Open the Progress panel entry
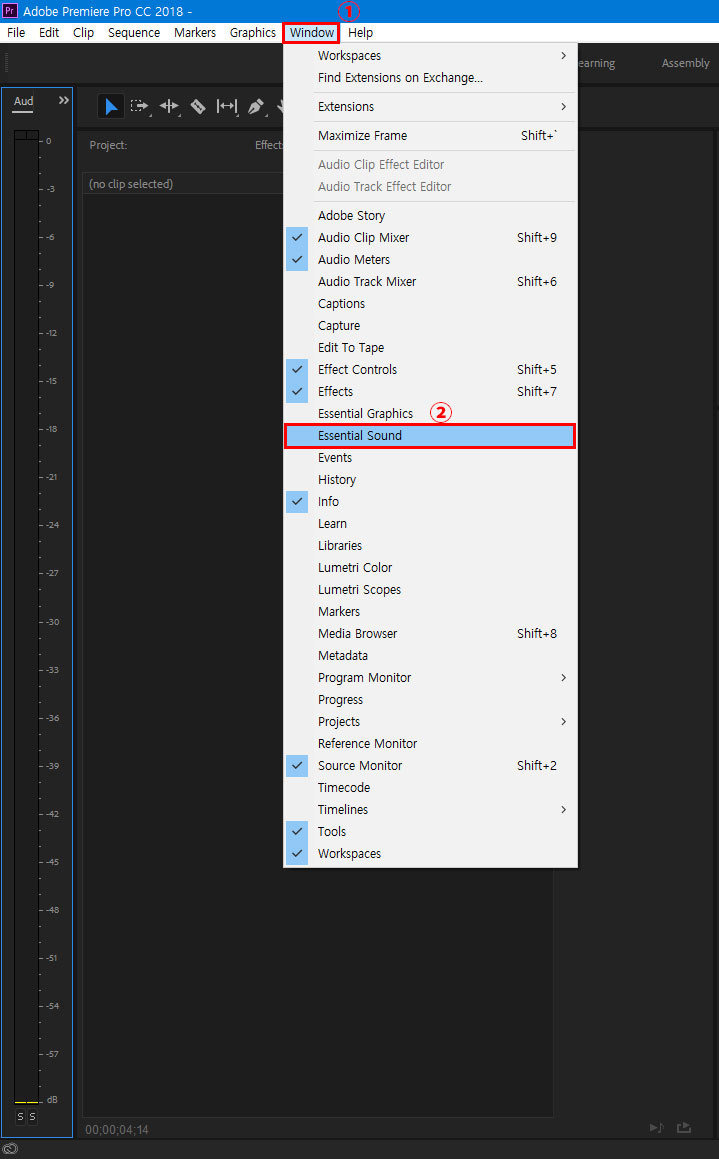Image resolution: width=719 pixels, height=1159 pixels. (x=430, y=699)
